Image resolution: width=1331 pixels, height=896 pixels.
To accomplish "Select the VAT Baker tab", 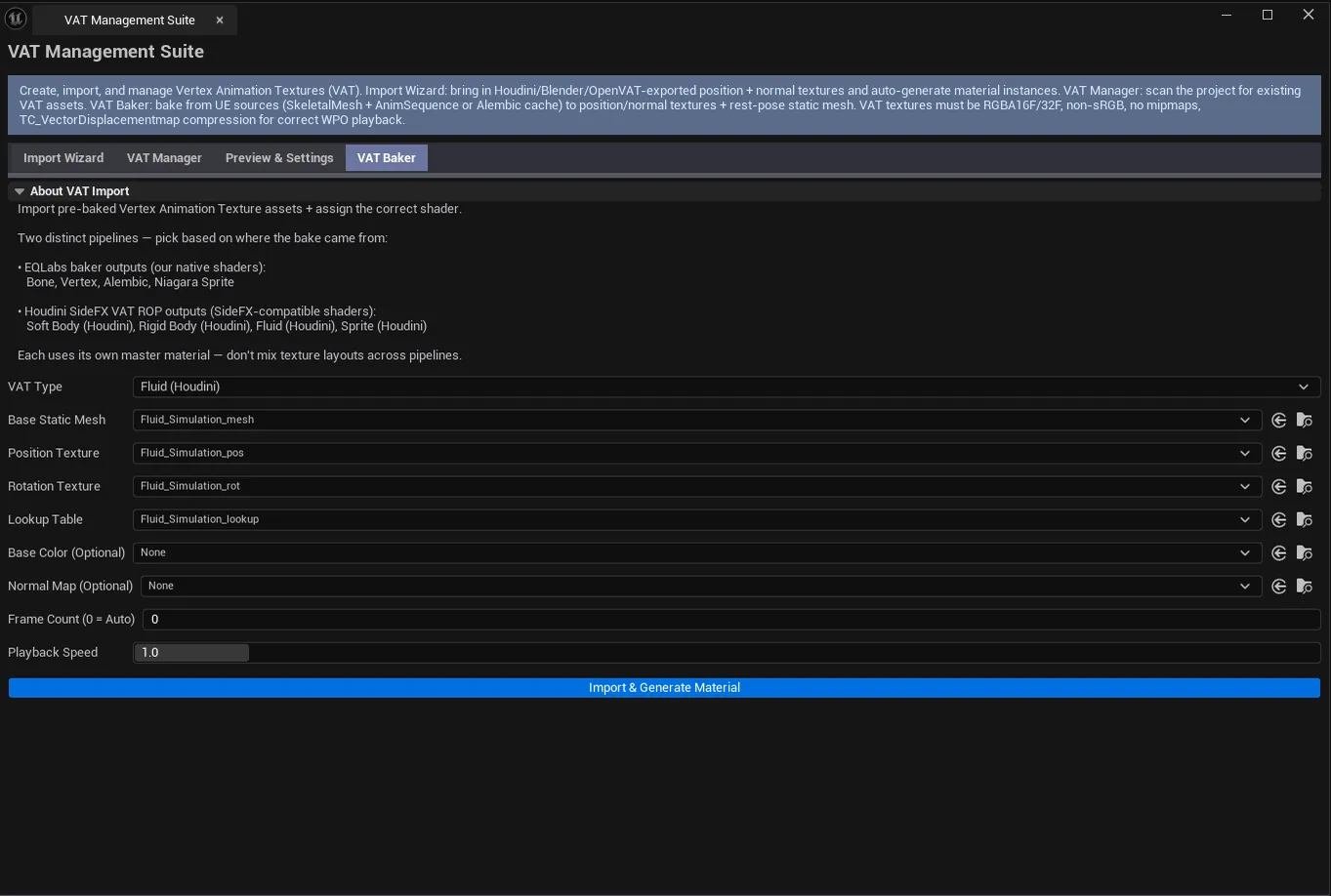I will 386,158.
